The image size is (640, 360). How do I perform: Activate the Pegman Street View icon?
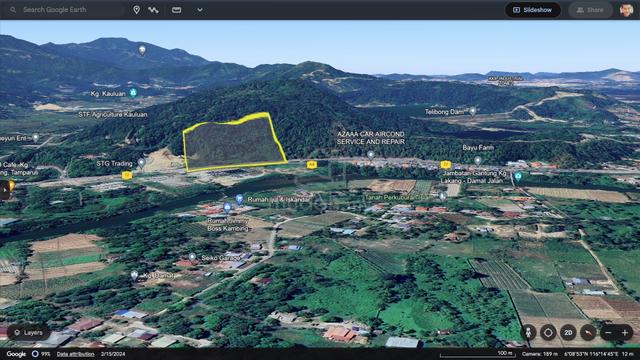528,333
